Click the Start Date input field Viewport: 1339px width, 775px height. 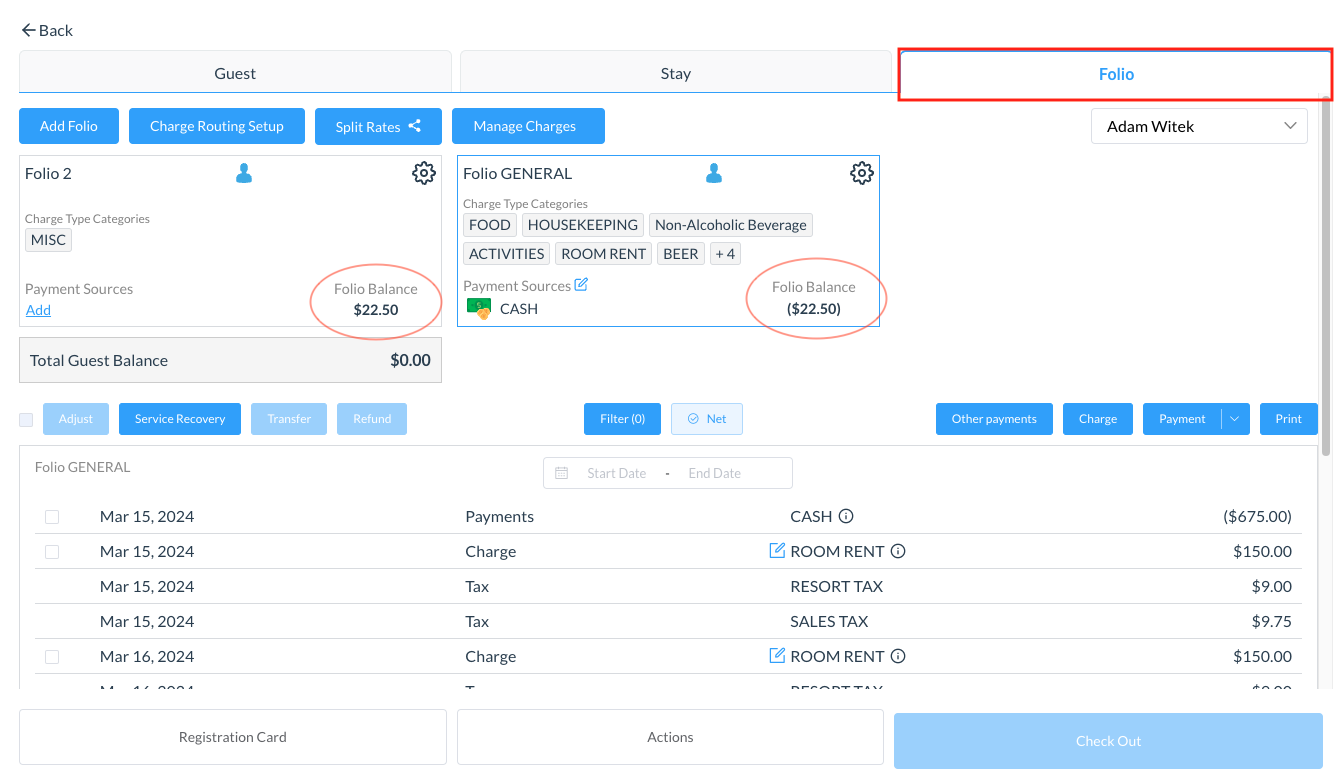[x=616, y=473]
